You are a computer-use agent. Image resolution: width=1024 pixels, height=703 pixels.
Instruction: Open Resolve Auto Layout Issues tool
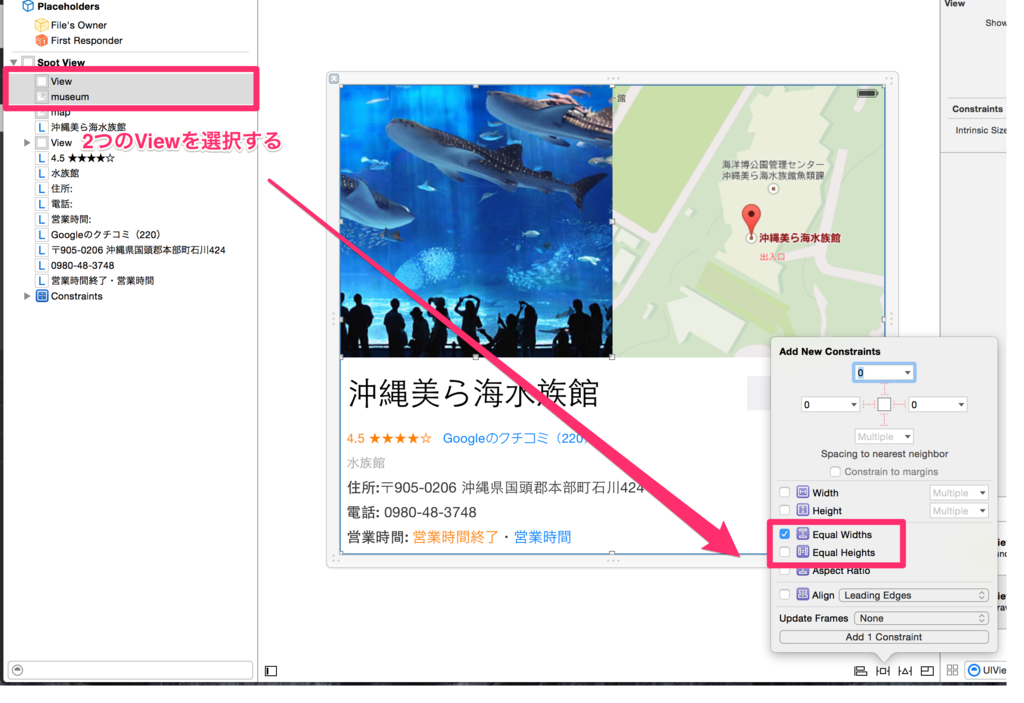pyautogui.click(x=904, y=670)
